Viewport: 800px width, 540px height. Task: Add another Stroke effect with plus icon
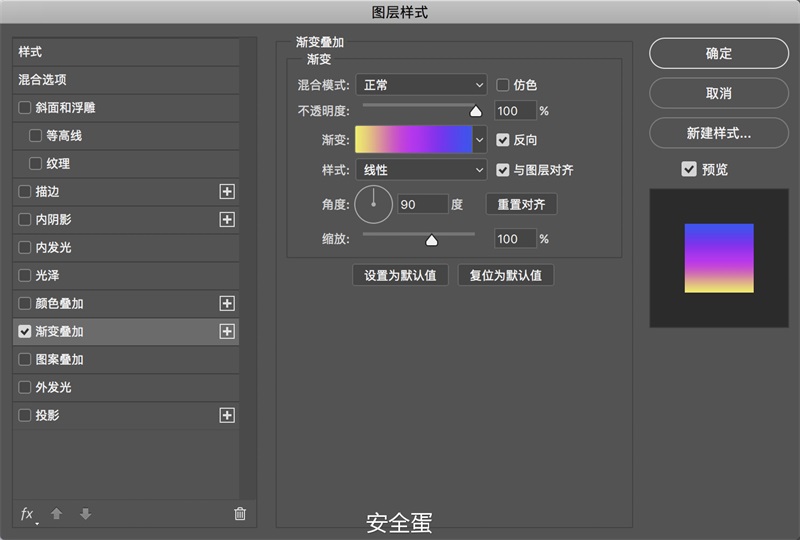click(x=227, y=191)
